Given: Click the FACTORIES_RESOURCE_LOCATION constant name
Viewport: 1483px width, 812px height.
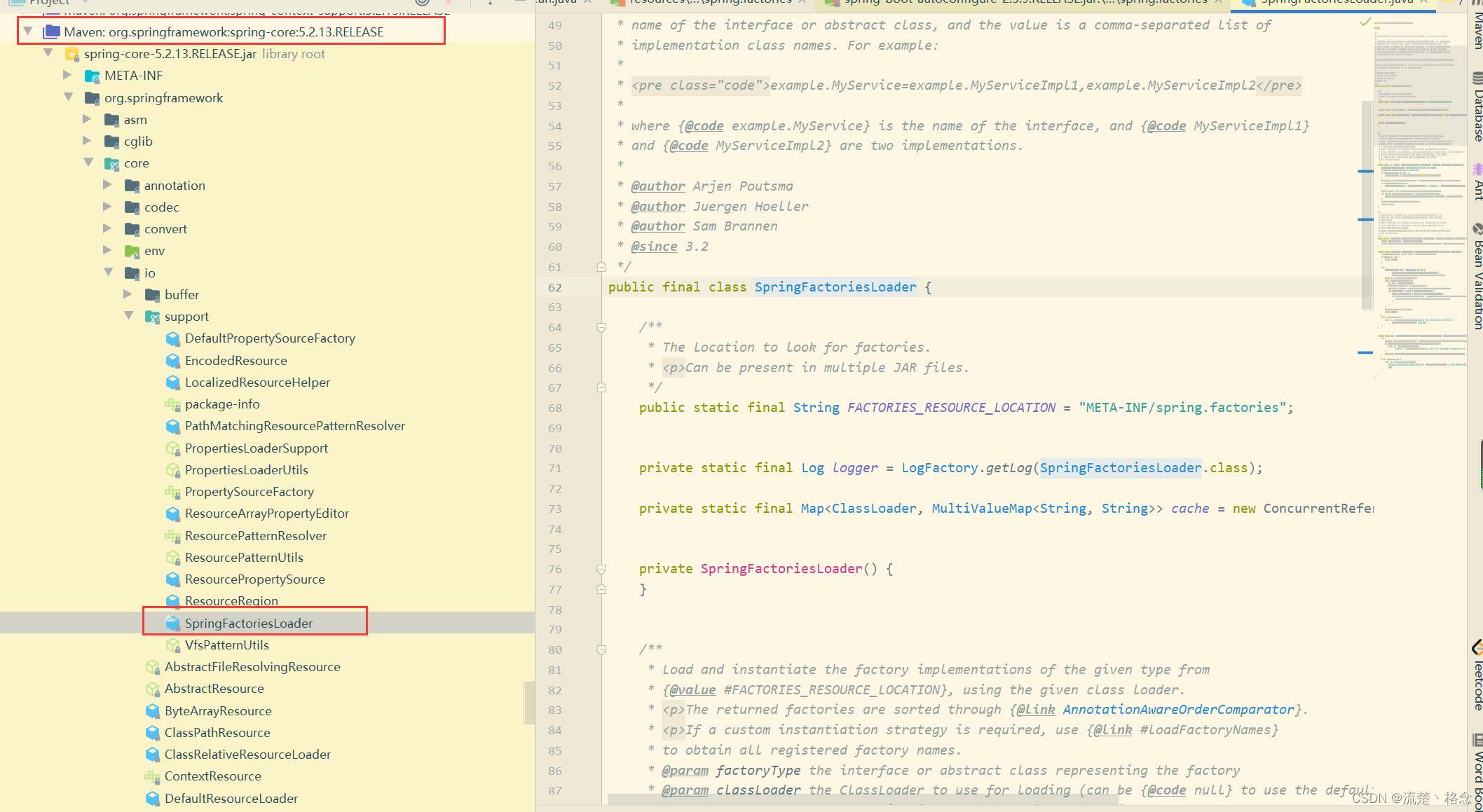Looking at the screenshot, I should 951,408.
